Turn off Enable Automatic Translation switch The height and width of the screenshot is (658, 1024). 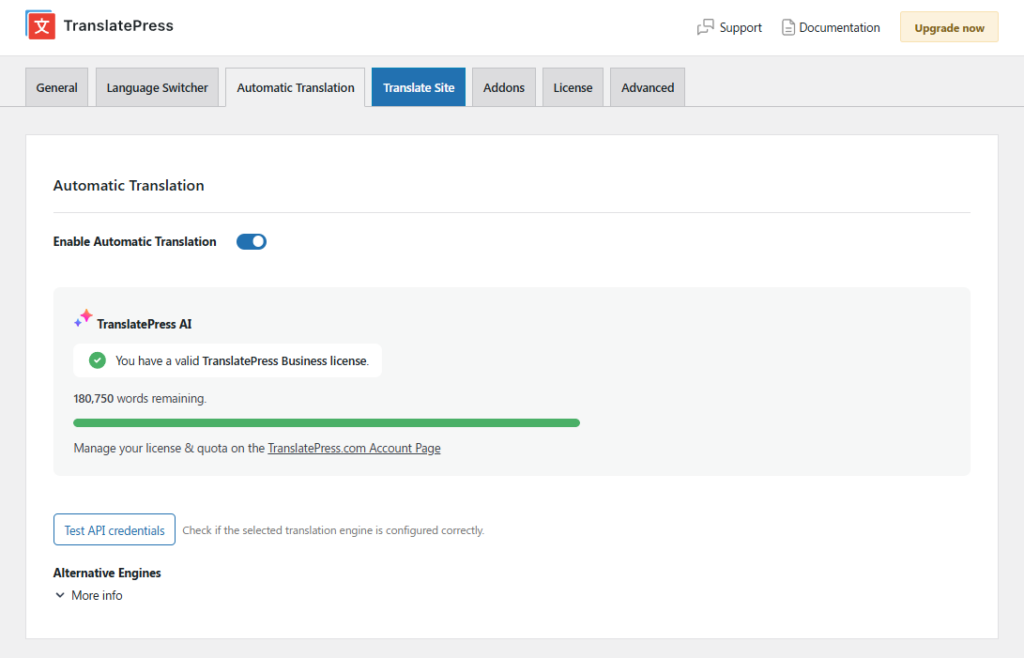coord(251,241)
